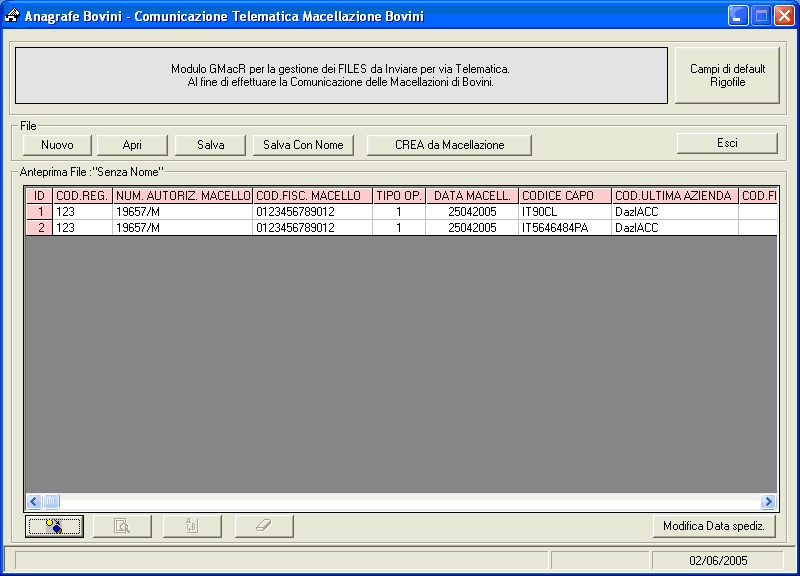800x576 pixels.
Task: Click the IT5646484PA codice capo cell
Action: pyautogui.click(x=565, y=228)
